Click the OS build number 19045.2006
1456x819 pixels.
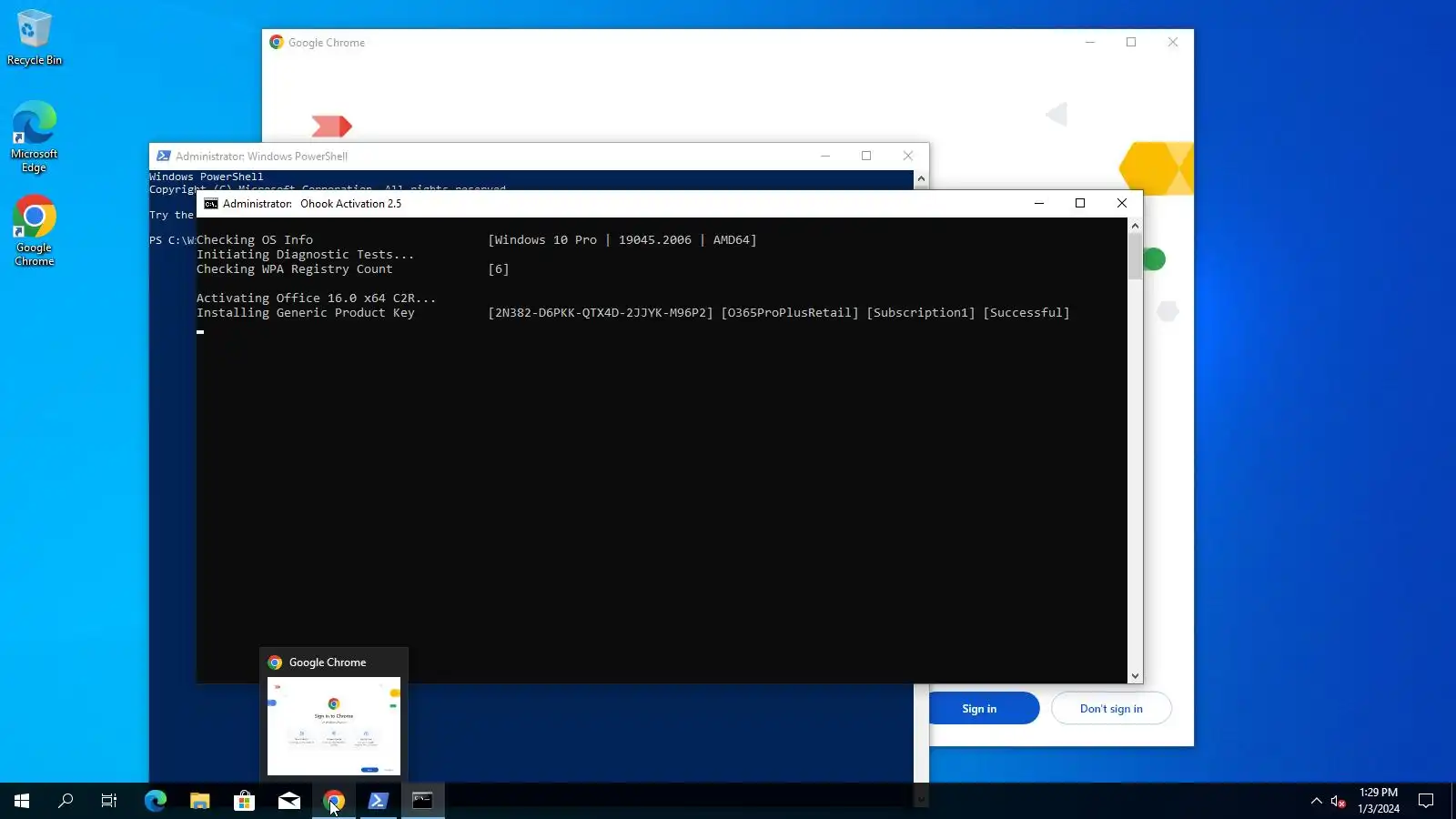[x=655, y=240]
